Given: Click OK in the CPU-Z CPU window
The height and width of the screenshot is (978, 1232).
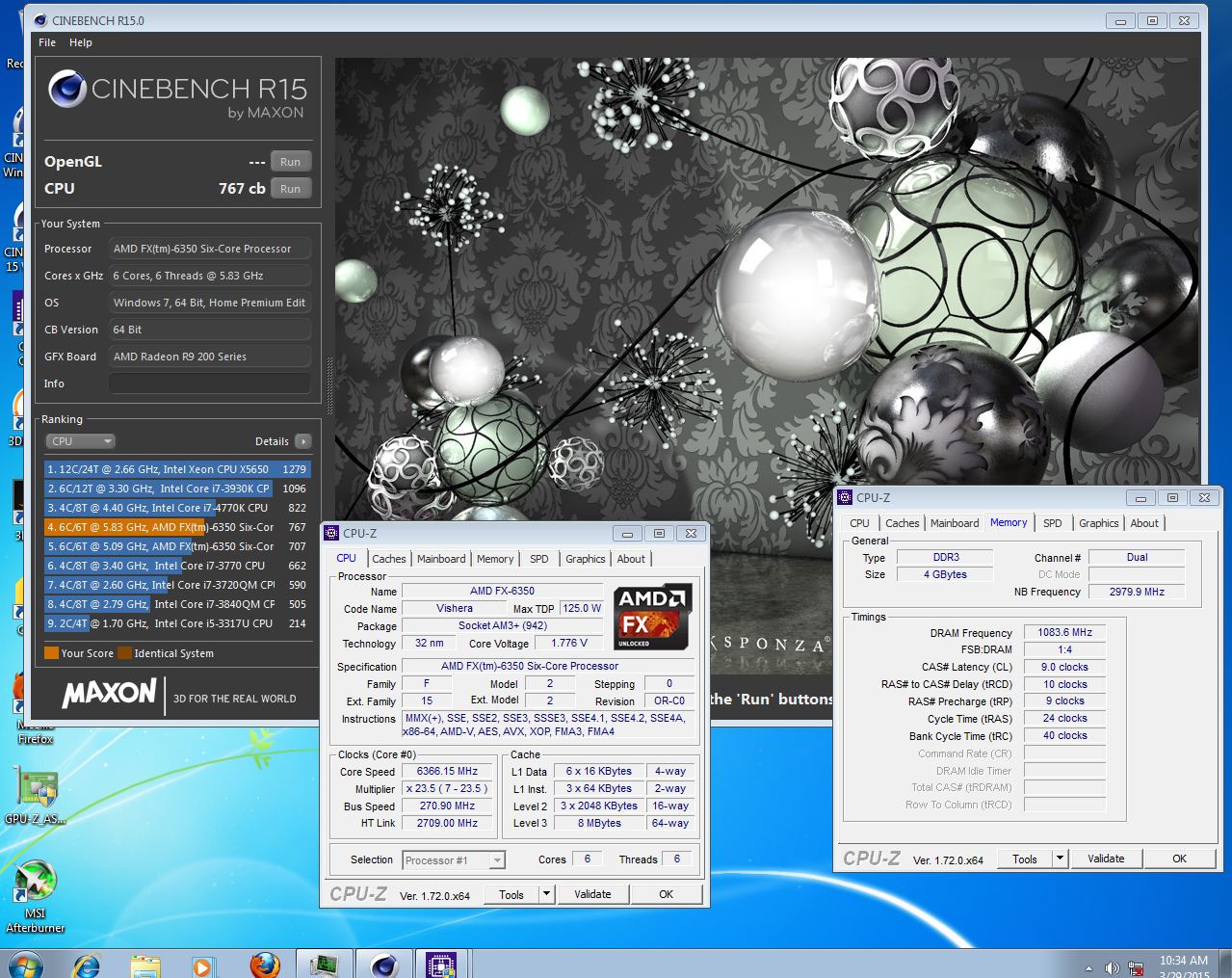Looking at the screenshot, I should point(666,894).
